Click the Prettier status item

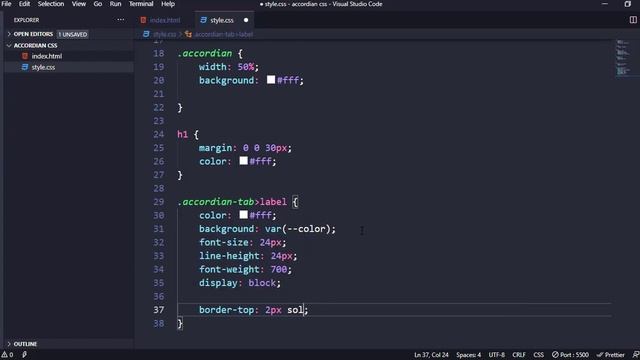[x=611, y=355]
